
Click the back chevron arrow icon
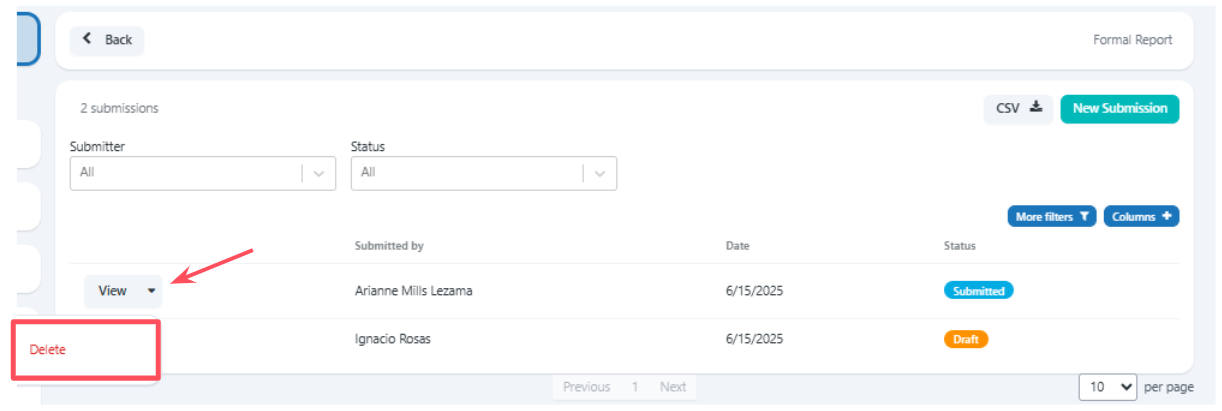point(87,39)
